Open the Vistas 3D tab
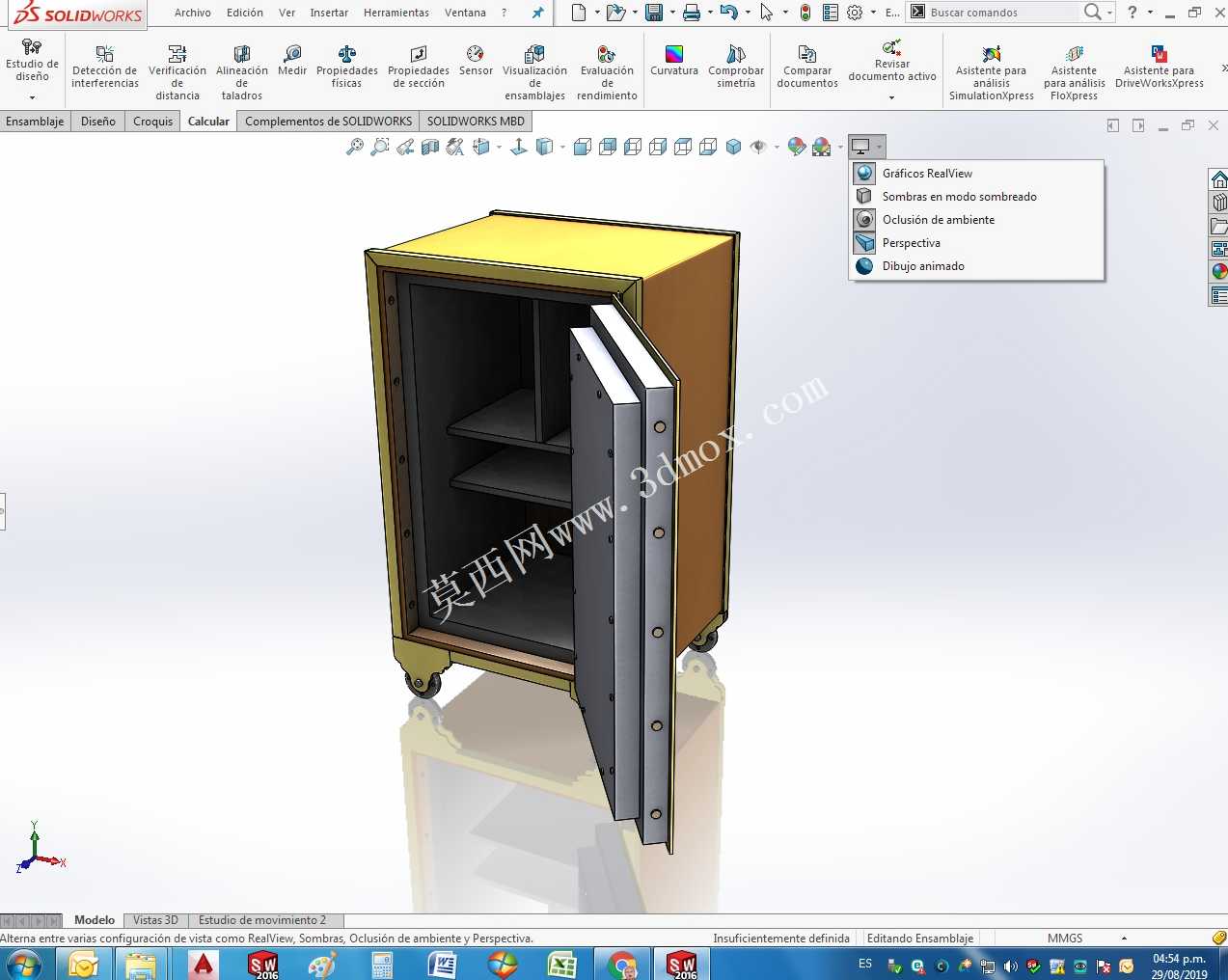 tap(155, 920)
